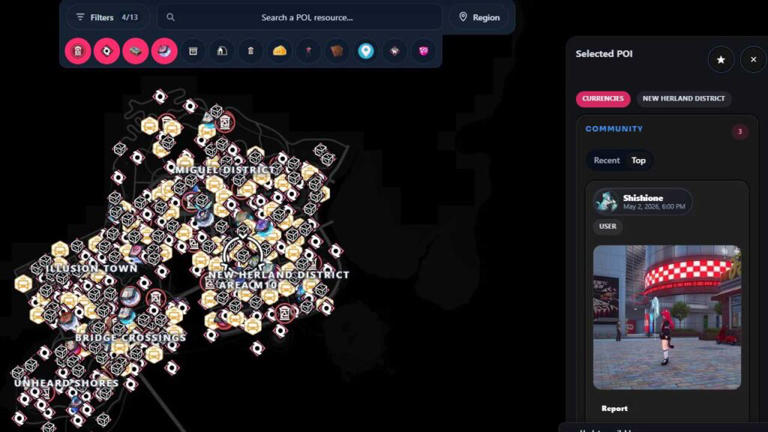This screenshot has width=768, height=432.
Task: Open the Filters 4/13 panel
Action: click(x=107, y=18)
